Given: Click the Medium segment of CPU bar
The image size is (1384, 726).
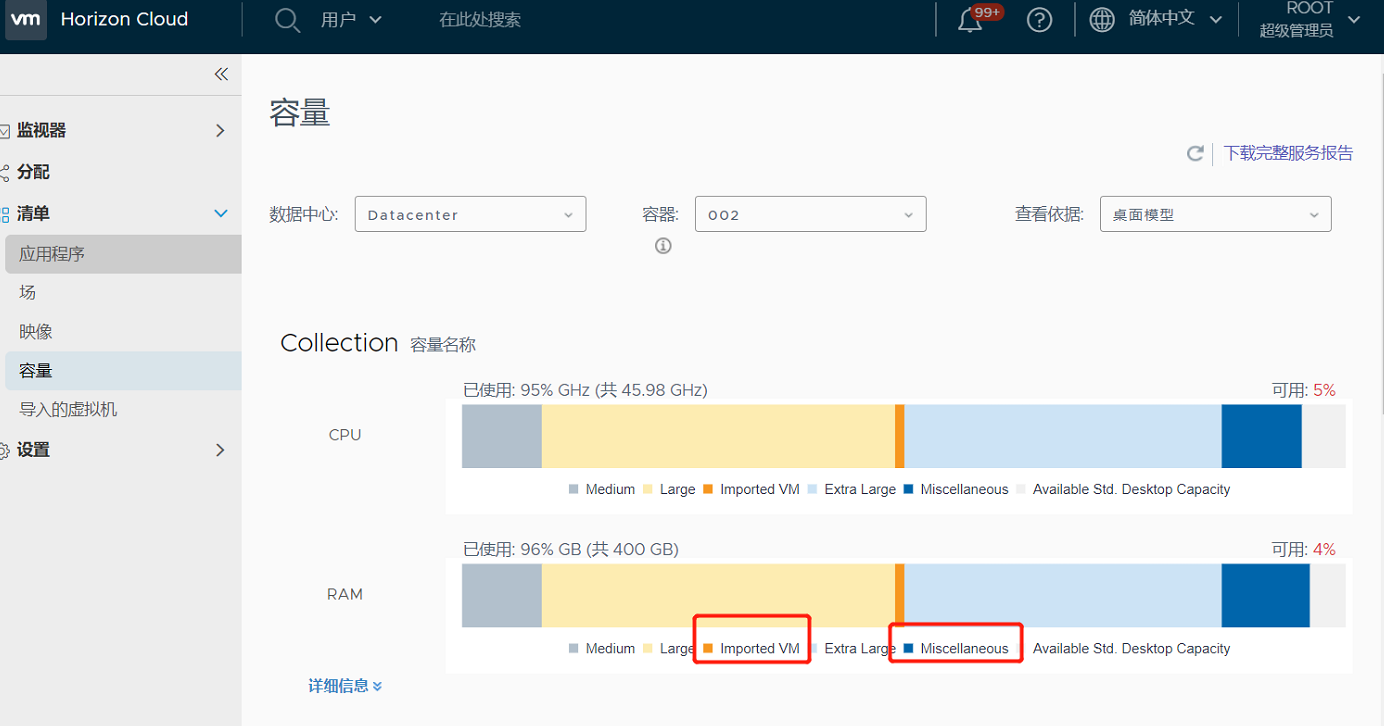Looking at the screenshot, I should point(501,436).
